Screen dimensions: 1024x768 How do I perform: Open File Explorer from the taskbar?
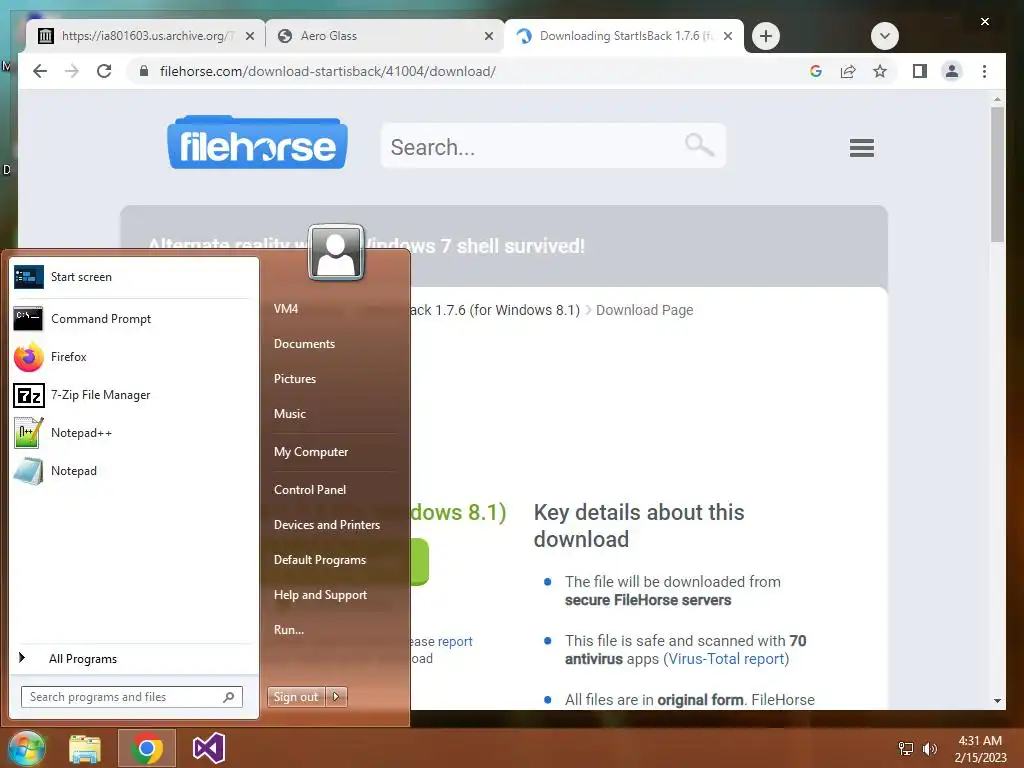pyautogui.click(x=85, y=749)
